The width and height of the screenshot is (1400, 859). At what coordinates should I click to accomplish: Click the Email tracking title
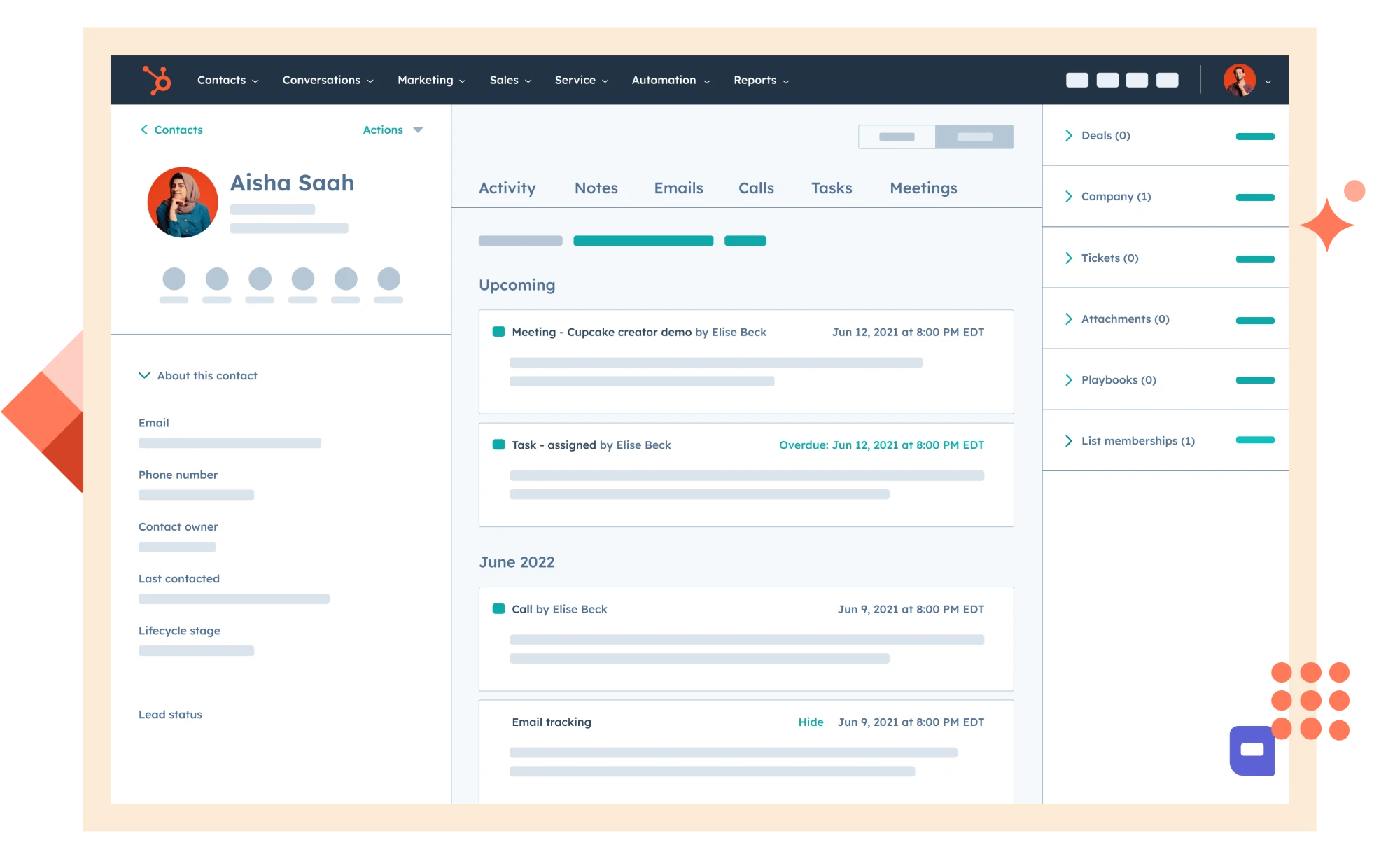(x=551, y=722)
